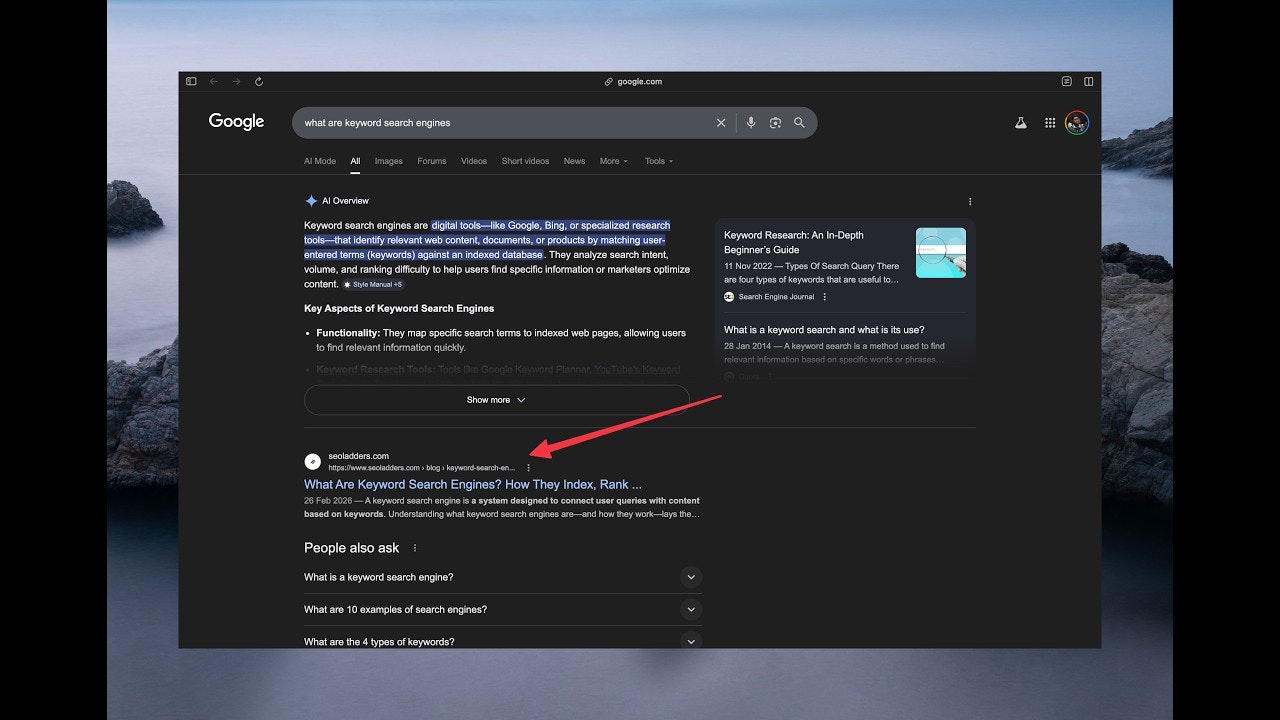Expand What are 10 examples of search engines?
Screen dimensions: 1280x720
503,609
